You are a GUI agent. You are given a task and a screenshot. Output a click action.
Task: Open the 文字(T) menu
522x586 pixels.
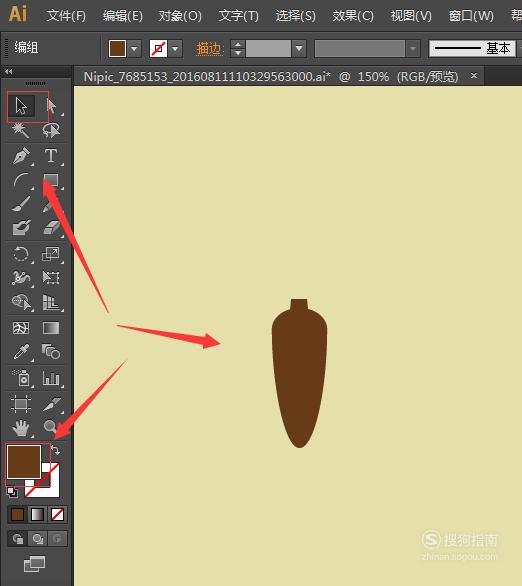[238, 16]
